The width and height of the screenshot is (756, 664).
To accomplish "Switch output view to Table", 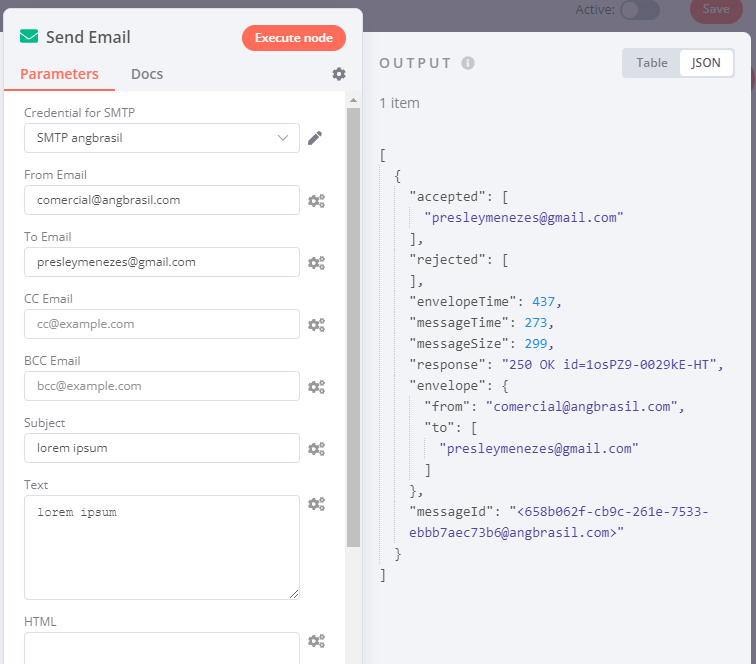I will [x=652, y=63].
